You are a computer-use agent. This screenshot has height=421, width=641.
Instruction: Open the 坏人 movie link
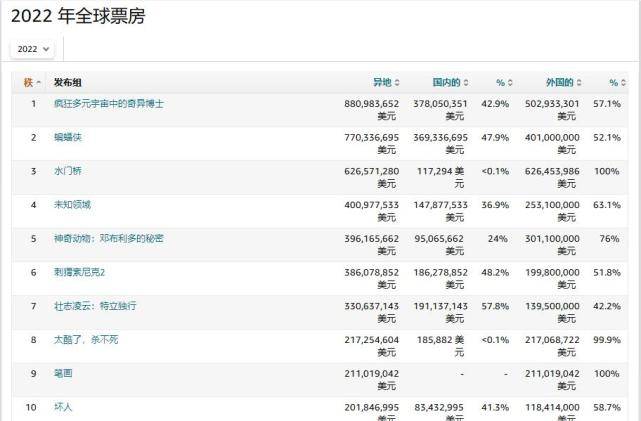[x=63, y=407]
